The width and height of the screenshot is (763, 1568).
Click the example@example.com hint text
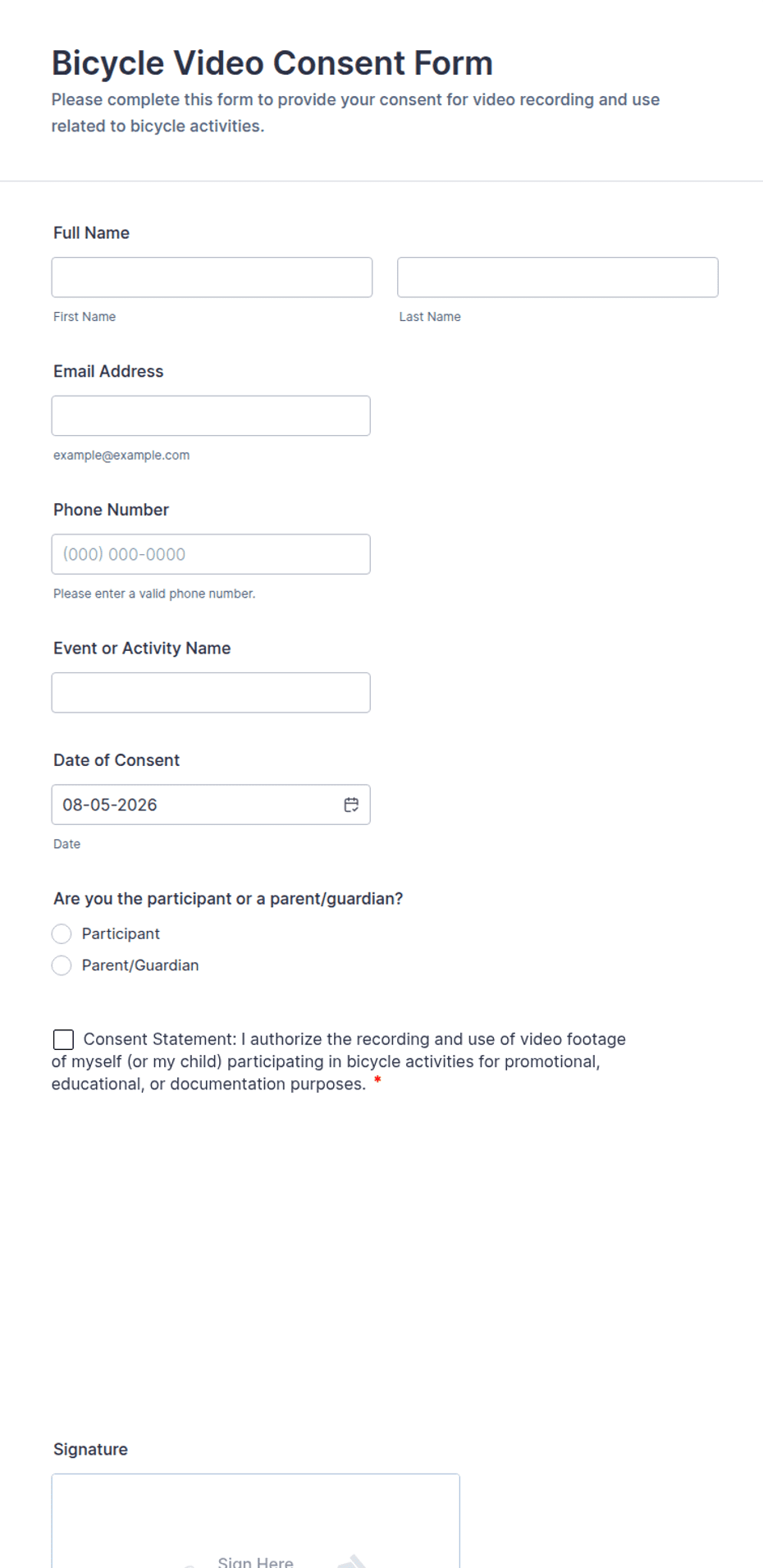coord(121,455)
